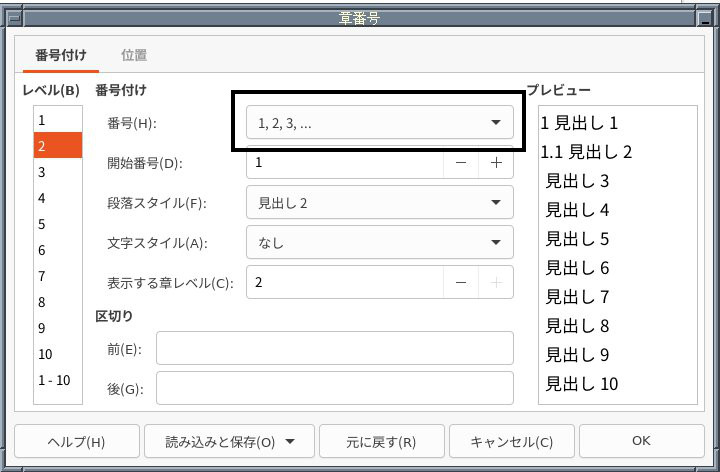Click the title bar minimize icon at right
The image size is (720, 472).
(x=704, y=18)
